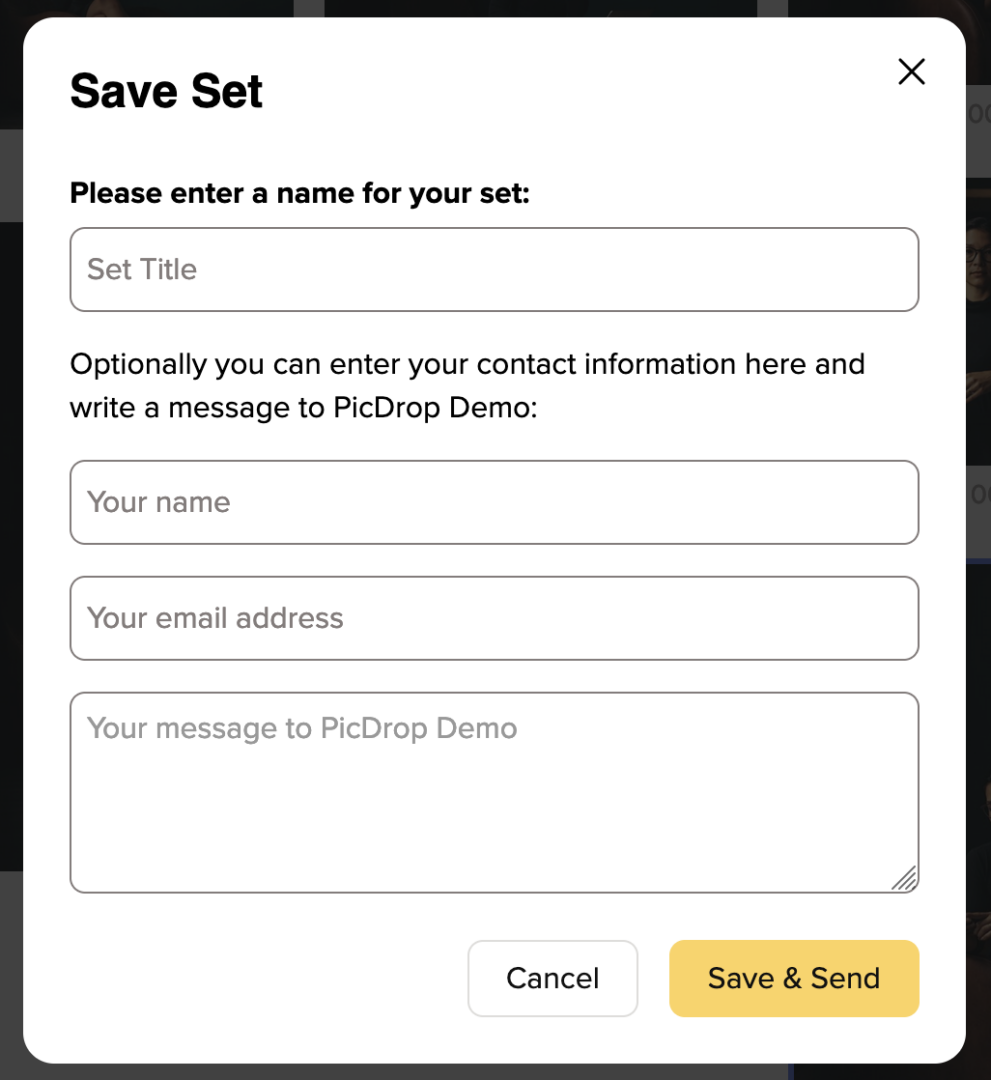
Task: Click into the message to PicDrop Demo textarea
Action: (x=494, y=793)
